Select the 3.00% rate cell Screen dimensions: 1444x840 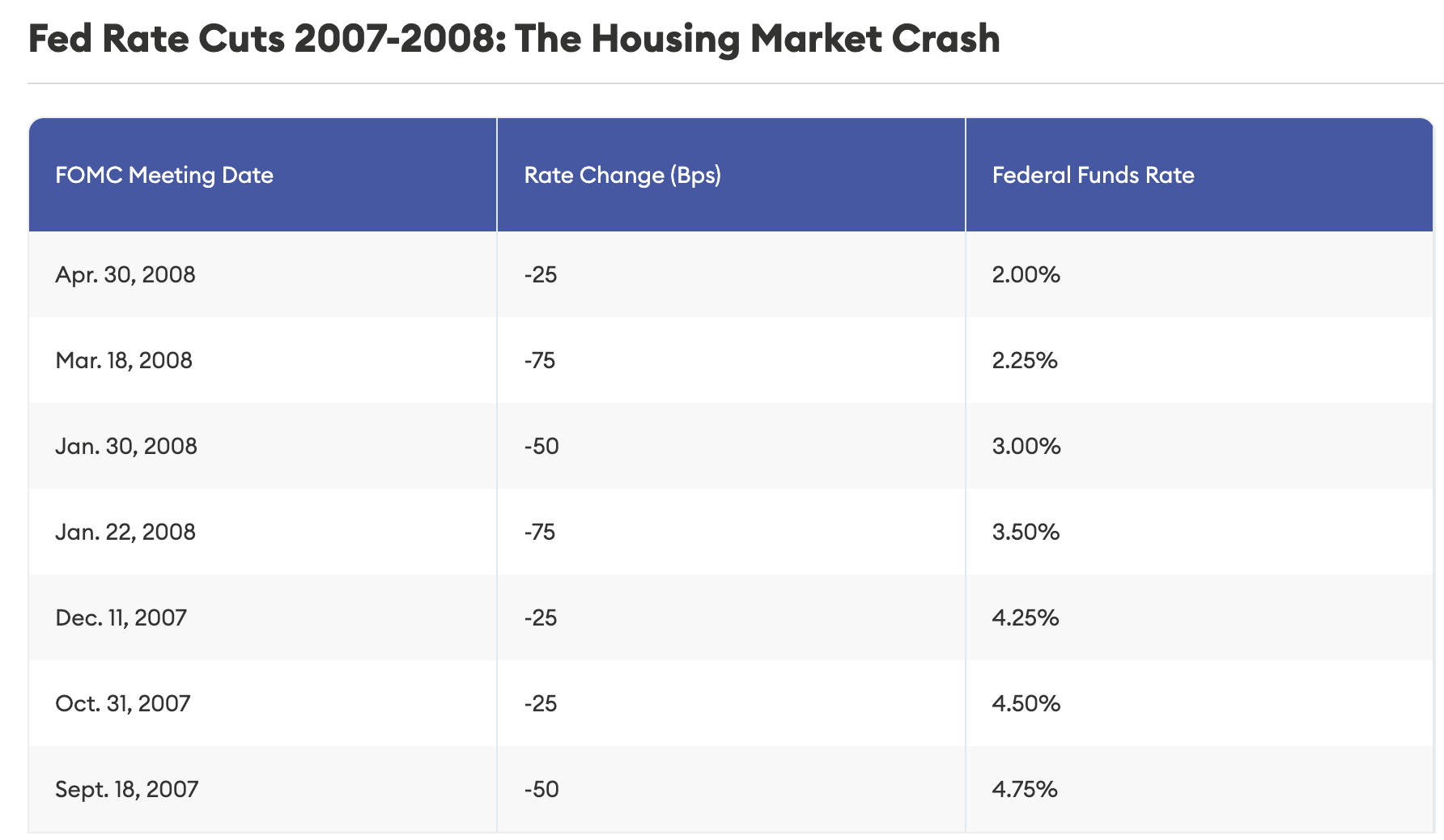coord(1026,446)
